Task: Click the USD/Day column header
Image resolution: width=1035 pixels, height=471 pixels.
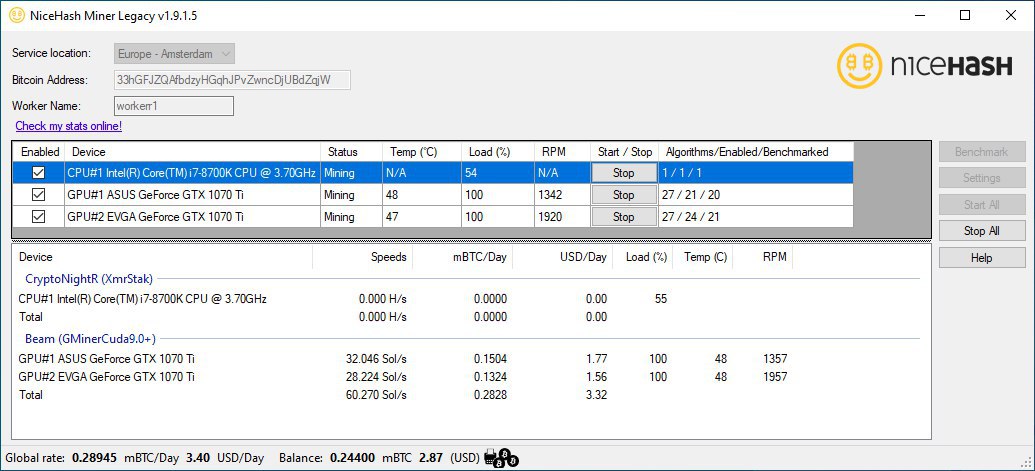Action: (x=562, y=257)
